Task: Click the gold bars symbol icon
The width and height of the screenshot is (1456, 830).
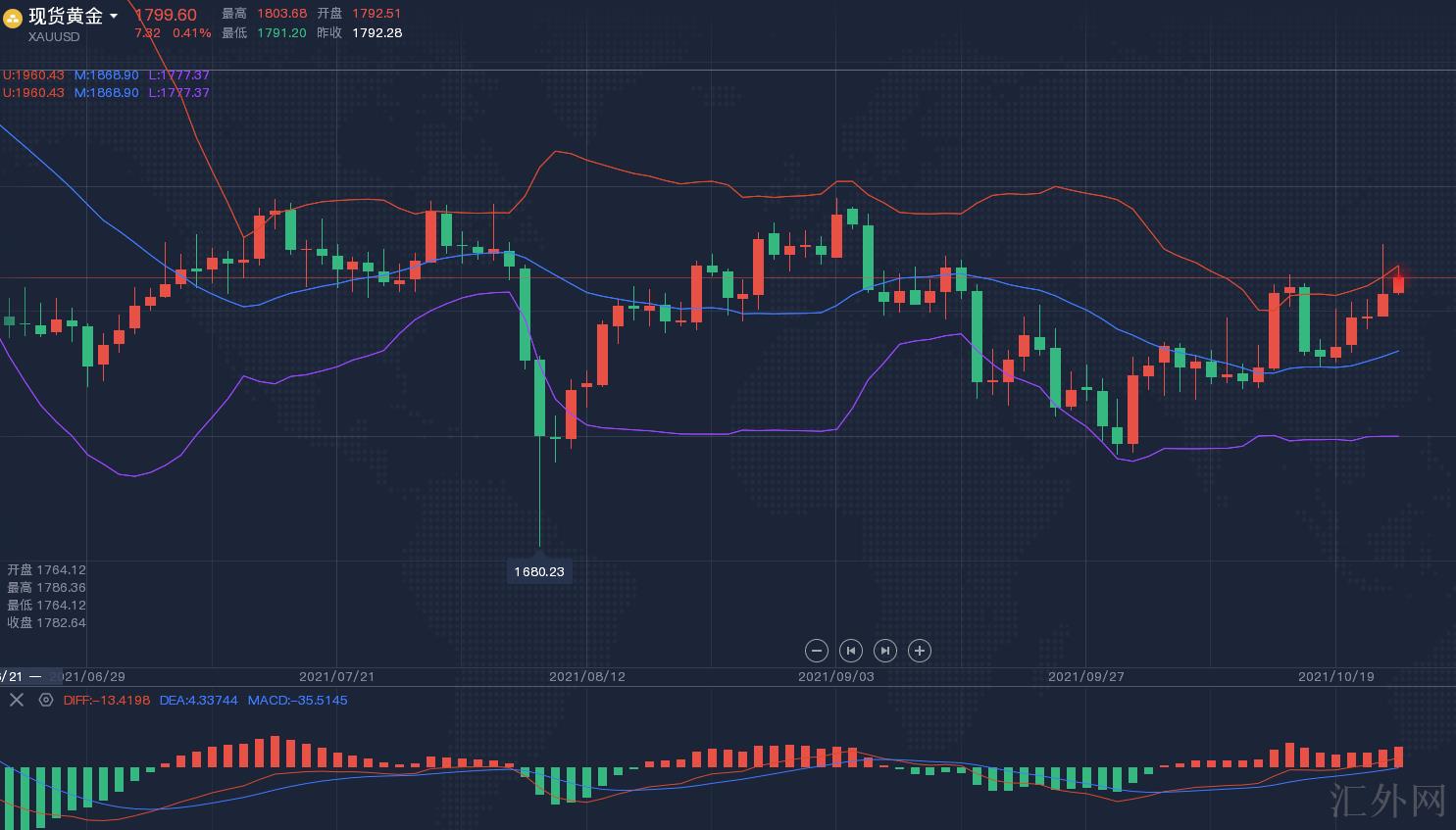Action: click(x=13, y=18)
